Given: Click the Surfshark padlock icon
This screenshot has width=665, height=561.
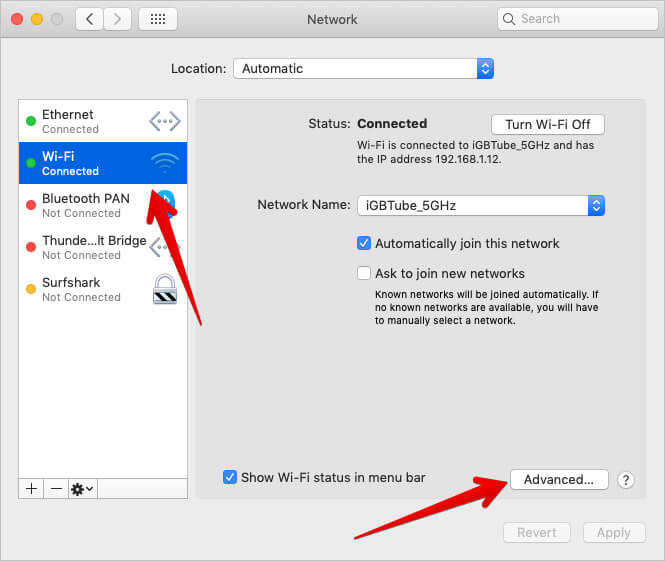Looking at the screenshot, I should pyautogui.click(x=165, y=289).
